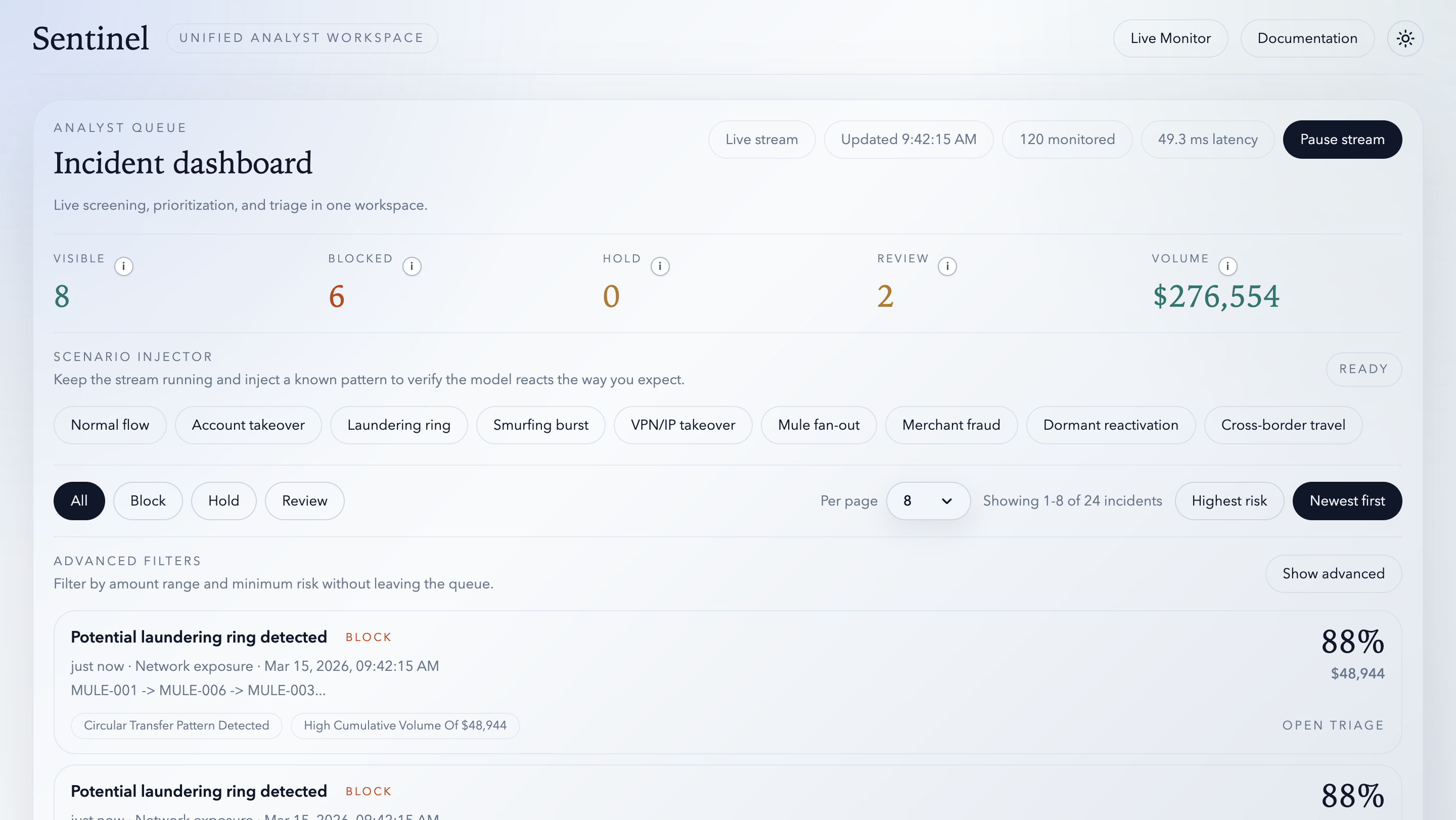Screen dimensions: 1456x820
Task: Pause the live stream
Action: coord(1342,140)
